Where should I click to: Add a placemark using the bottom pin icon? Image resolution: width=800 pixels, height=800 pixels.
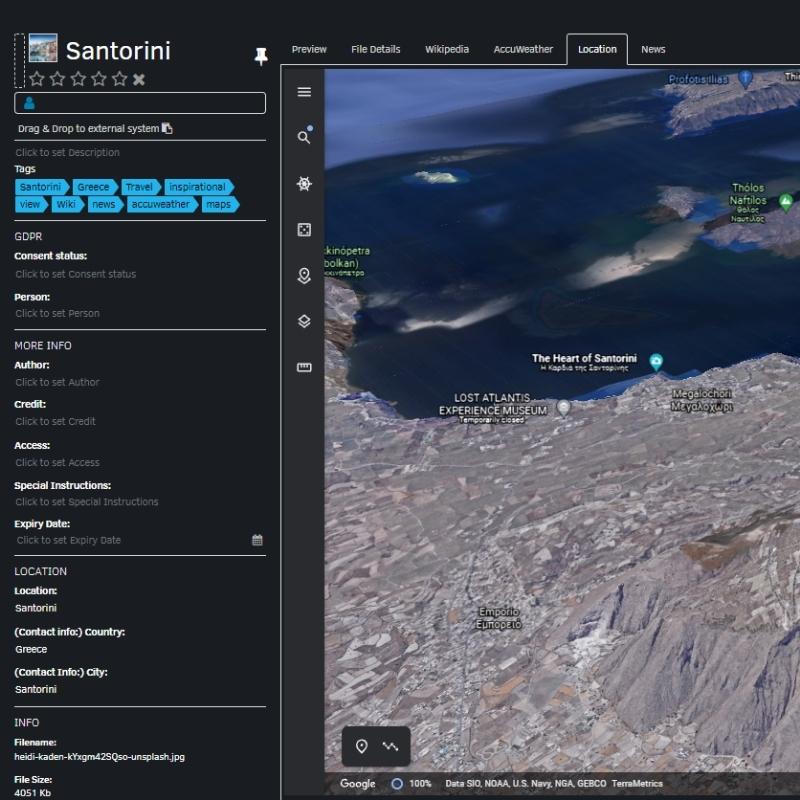click(362, 746)
